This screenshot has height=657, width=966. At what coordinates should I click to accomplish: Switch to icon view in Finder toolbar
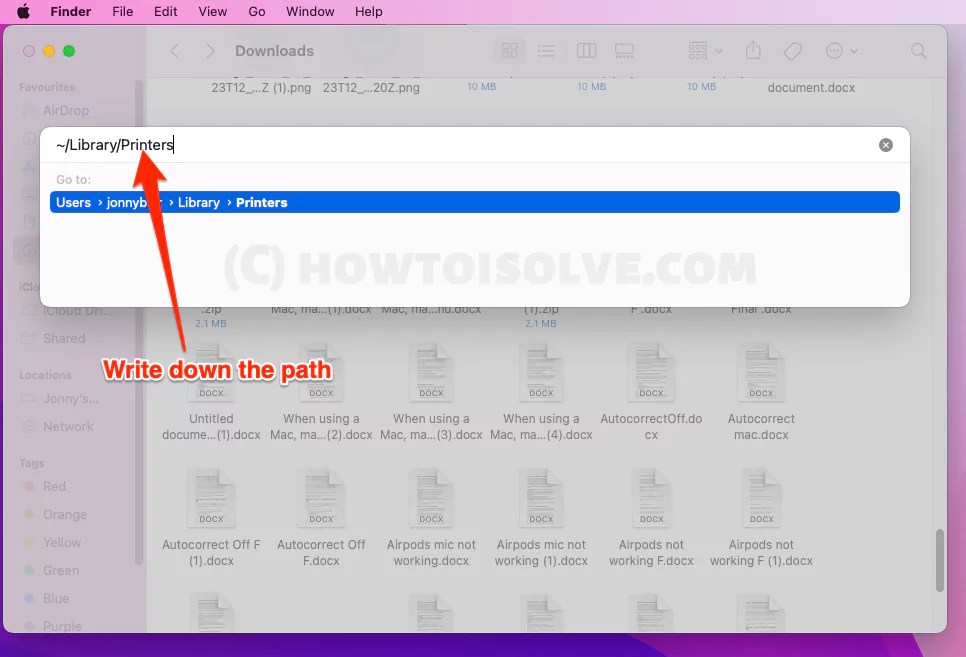[x=510, y=50]
